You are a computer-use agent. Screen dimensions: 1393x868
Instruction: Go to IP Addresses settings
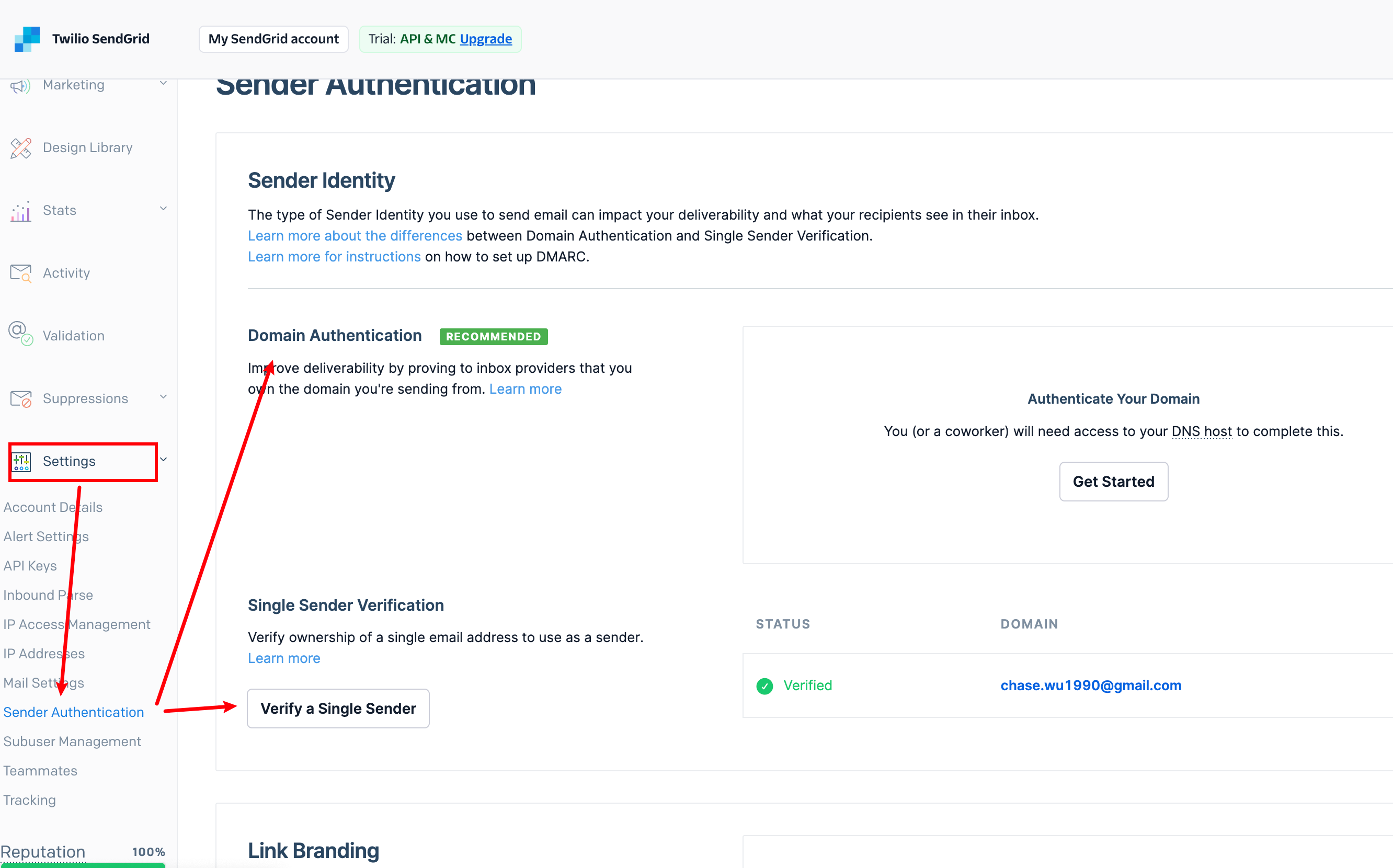click(x=44, y=654)
